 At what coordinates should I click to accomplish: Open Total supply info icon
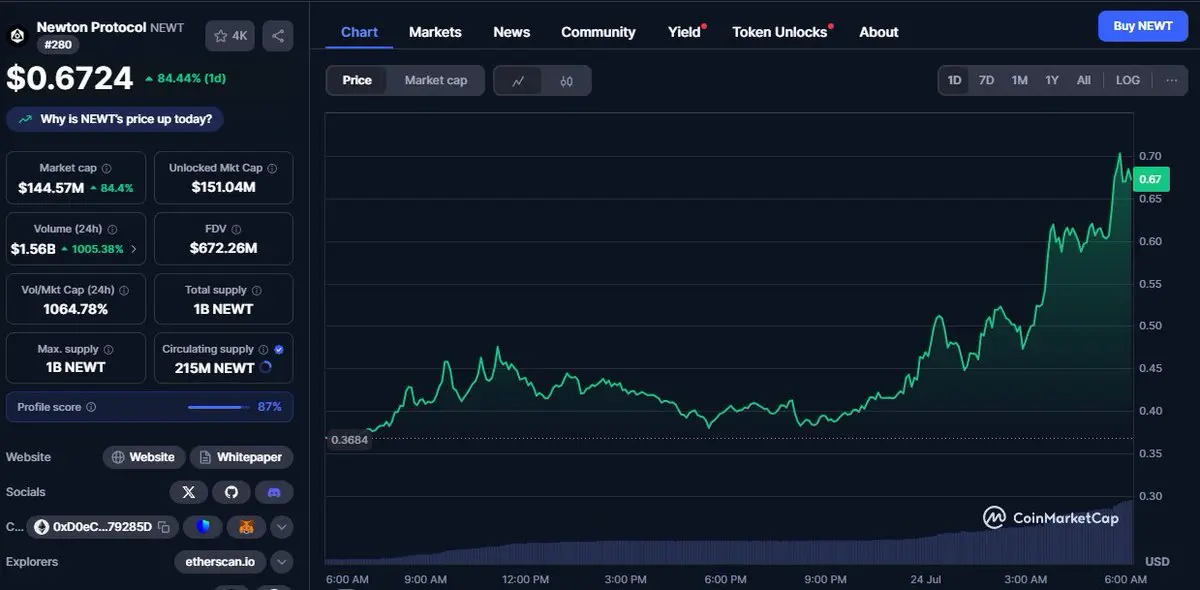pos(258,290)
